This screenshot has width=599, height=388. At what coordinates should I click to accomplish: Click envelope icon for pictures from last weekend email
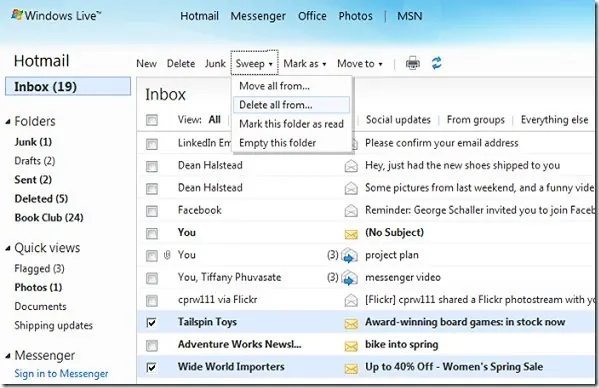[x=351, y=188]
